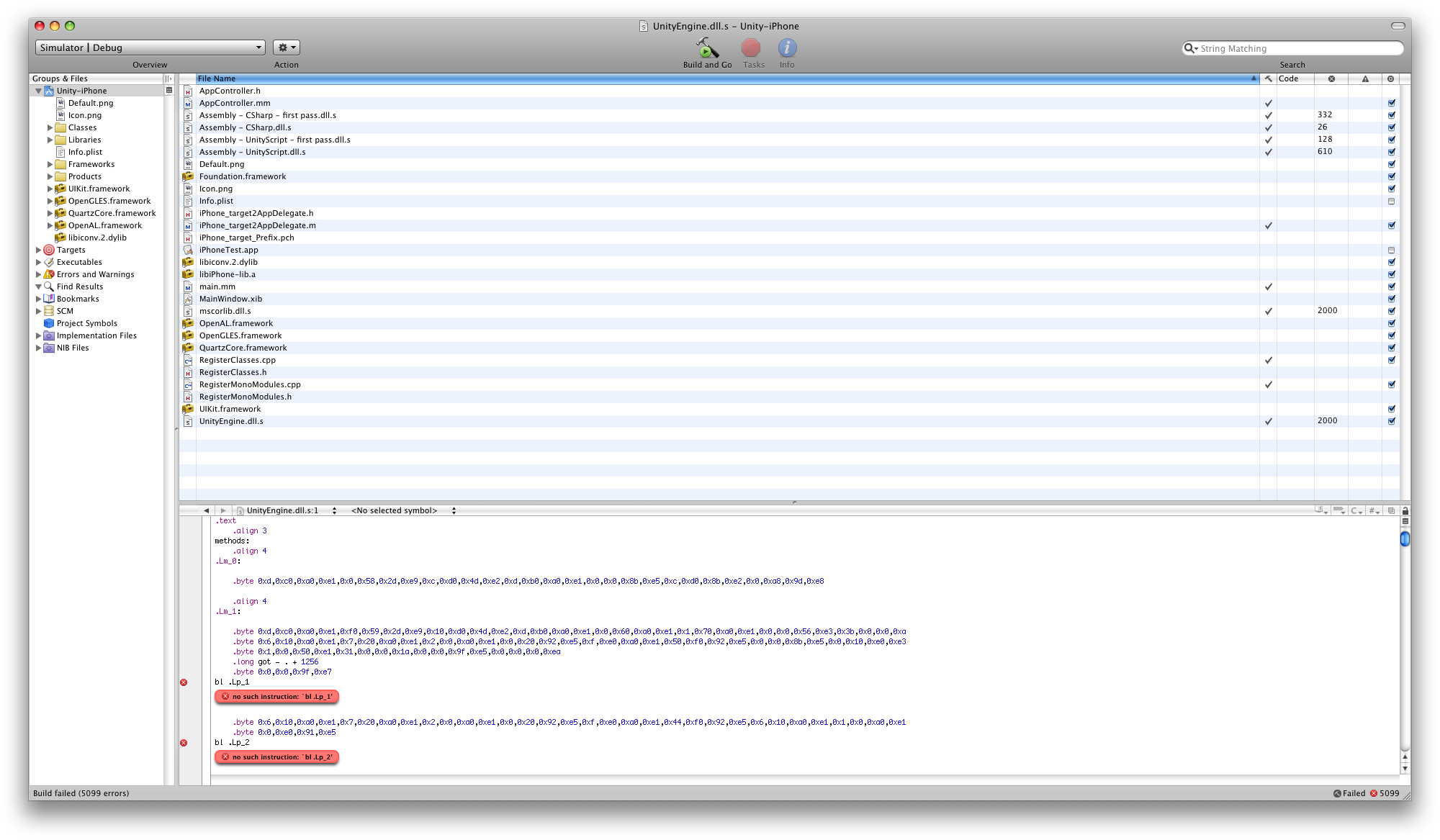Enable target checkbox for Info.plist
Image resolution: width=1440 pixels, height=840 pixels.
[x=1391, y=202]
